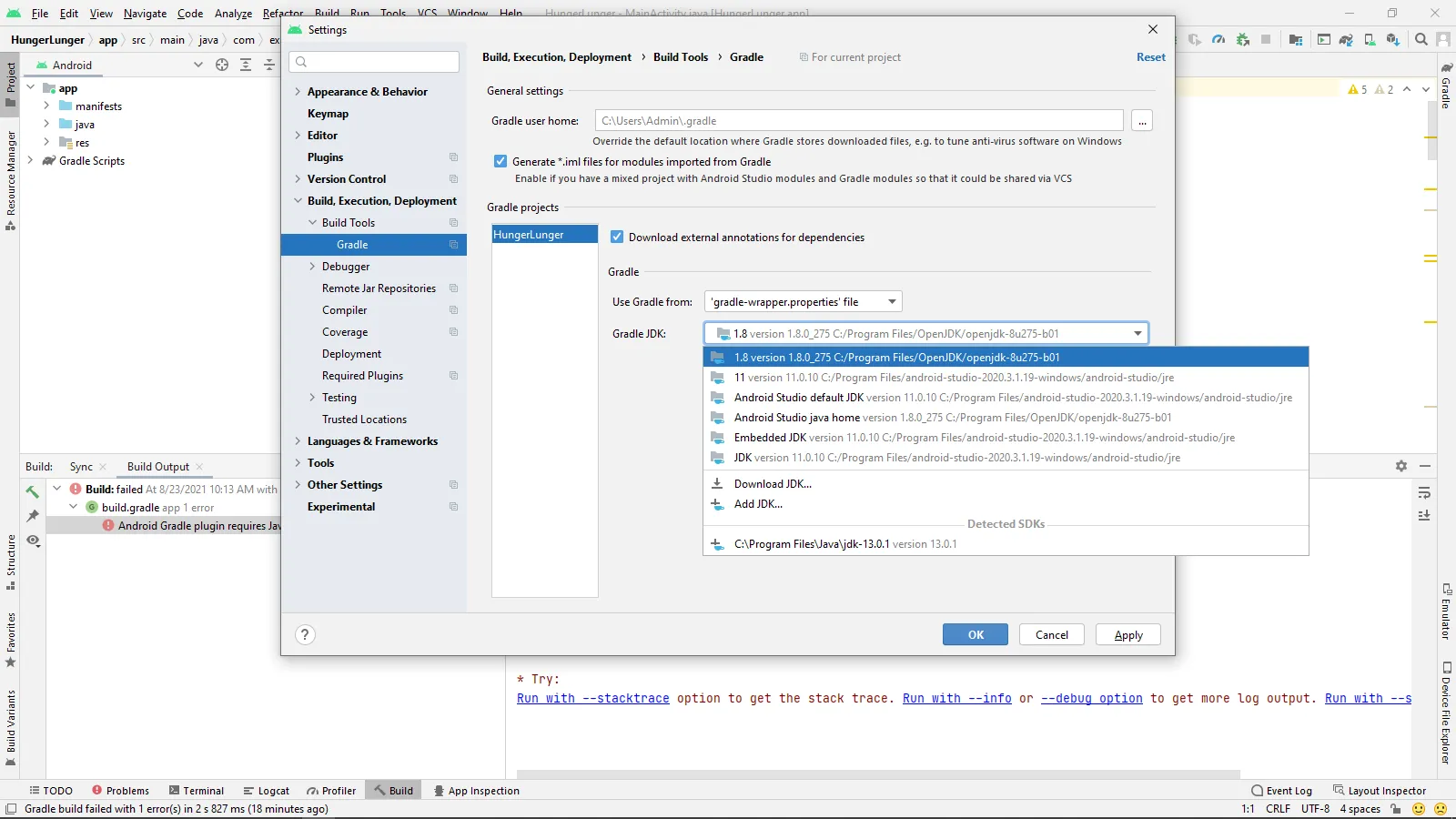
Task: Expand the Debugger settings node
Action: tap(312, 267)
